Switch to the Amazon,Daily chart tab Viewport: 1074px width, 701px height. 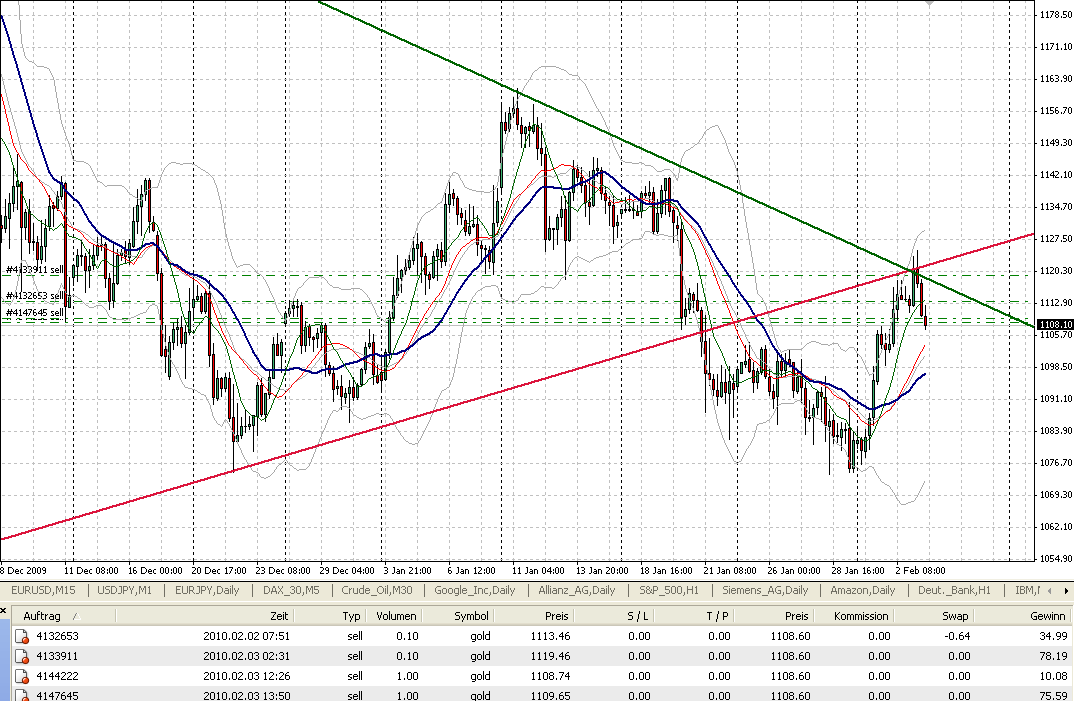(863, 590)
